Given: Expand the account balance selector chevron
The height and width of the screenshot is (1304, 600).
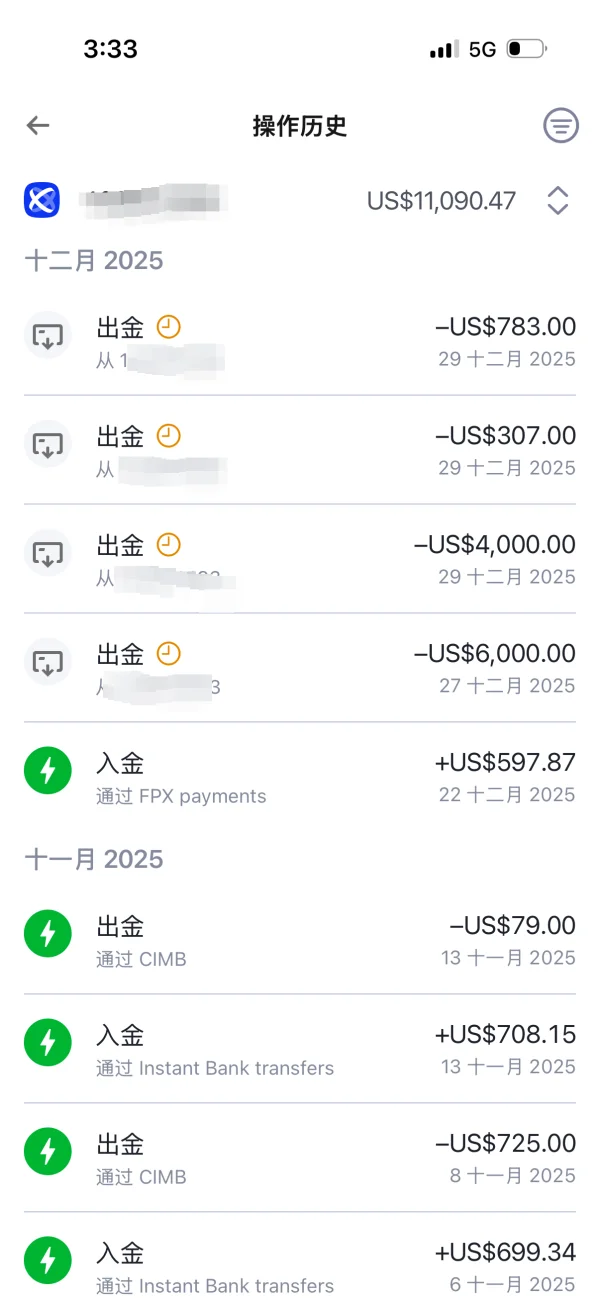Looking at the screenshot, I should [556, 200].
